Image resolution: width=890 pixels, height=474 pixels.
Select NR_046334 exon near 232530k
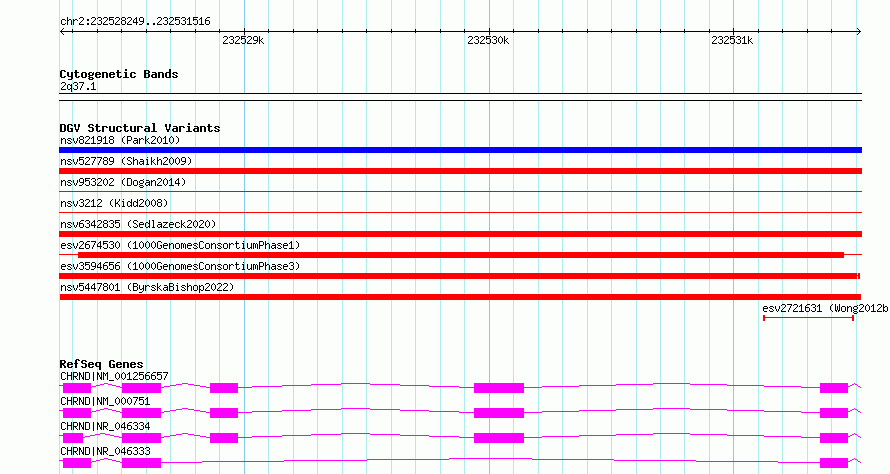pyautogui.click(x=499, y=438)
